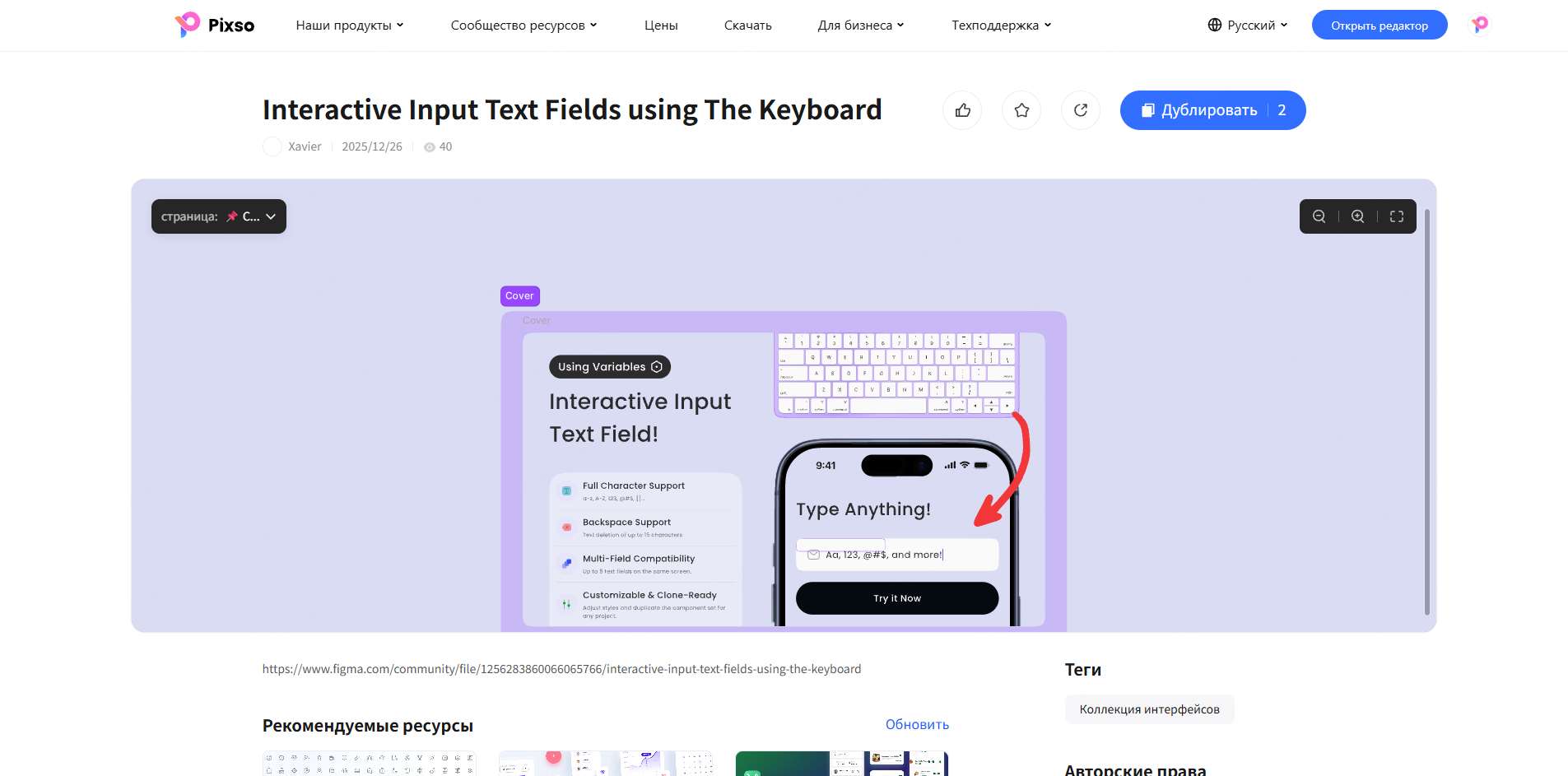This screenshot has height=776, width=1568.
Task: Click the text input field in phone preview
Action: click(897, 555)
